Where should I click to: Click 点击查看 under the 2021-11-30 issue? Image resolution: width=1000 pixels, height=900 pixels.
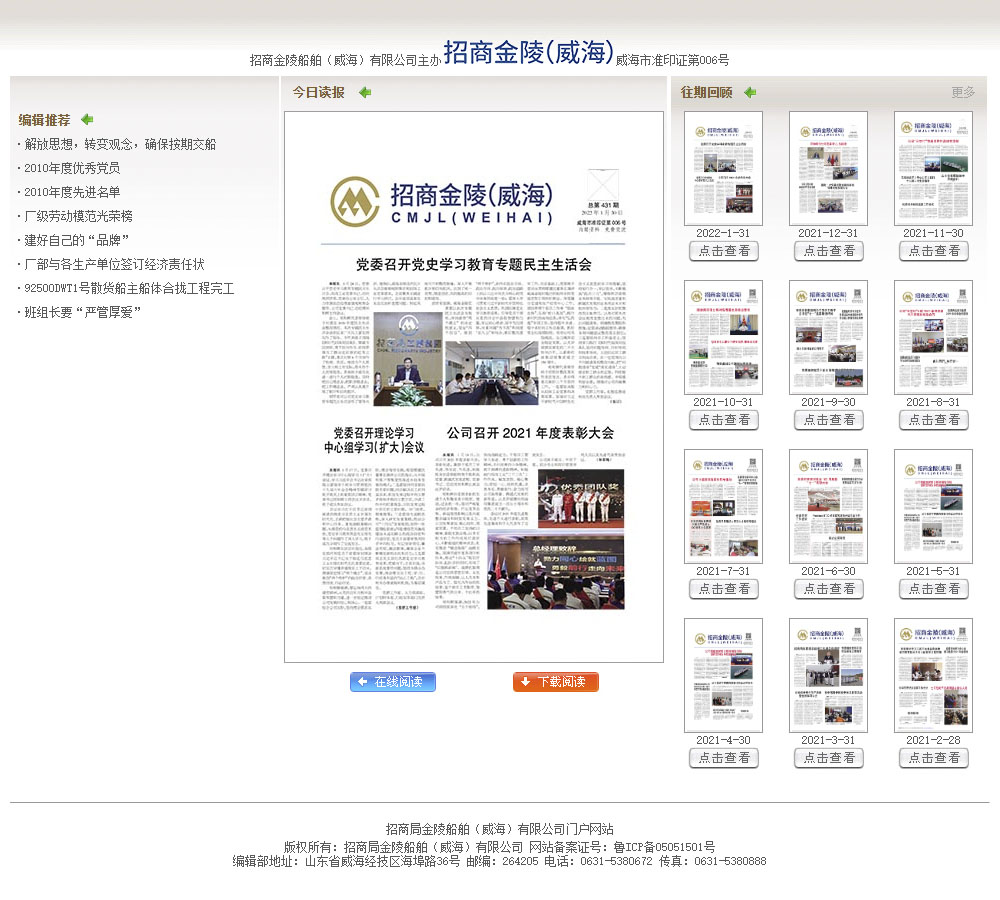[934, 251]
